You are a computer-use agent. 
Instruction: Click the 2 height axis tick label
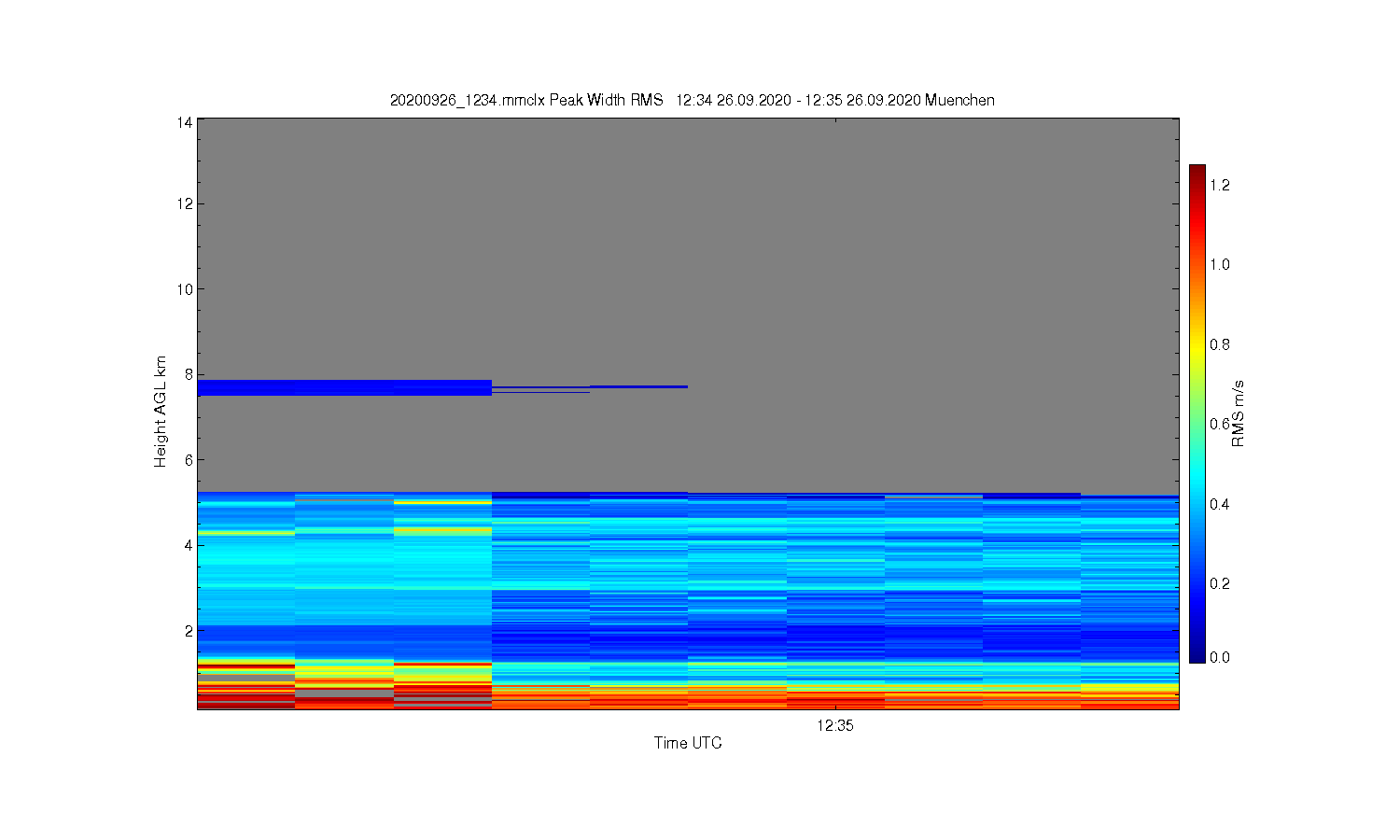point(189,631)
